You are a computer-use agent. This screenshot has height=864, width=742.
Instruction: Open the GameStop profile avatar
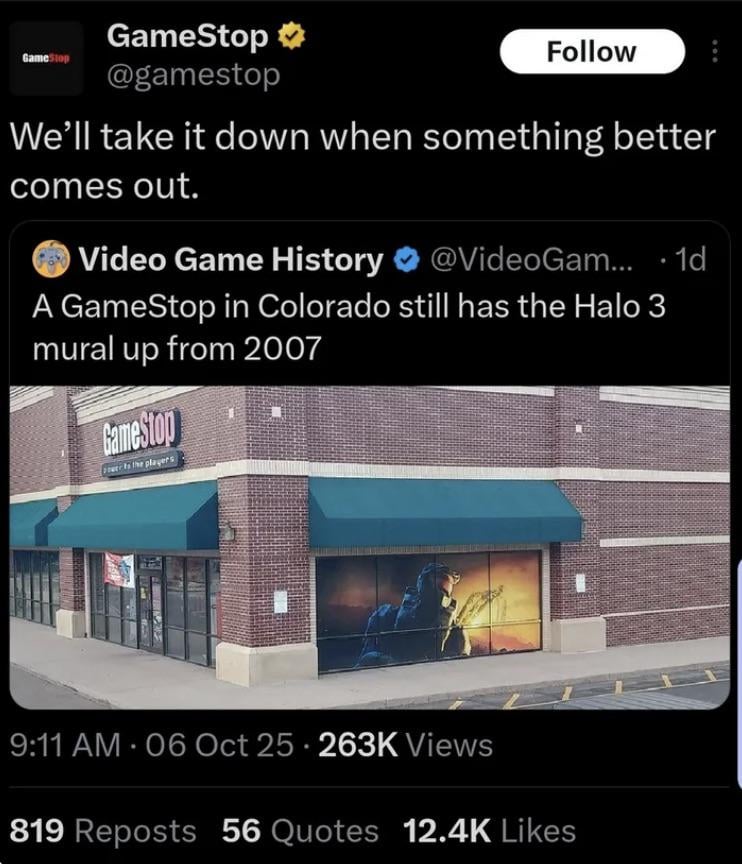pyautogui.click(x=46, y=58)
